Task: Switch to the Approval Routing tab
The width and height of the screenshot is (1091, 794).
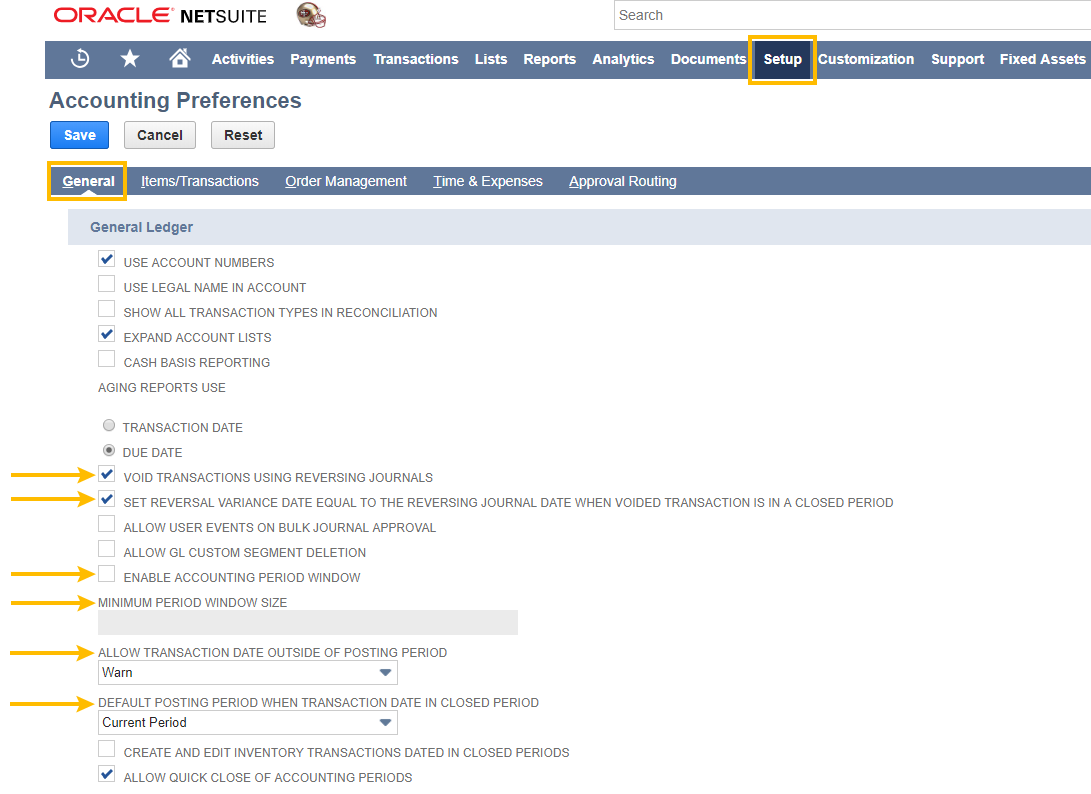Action: click(622, 181)
